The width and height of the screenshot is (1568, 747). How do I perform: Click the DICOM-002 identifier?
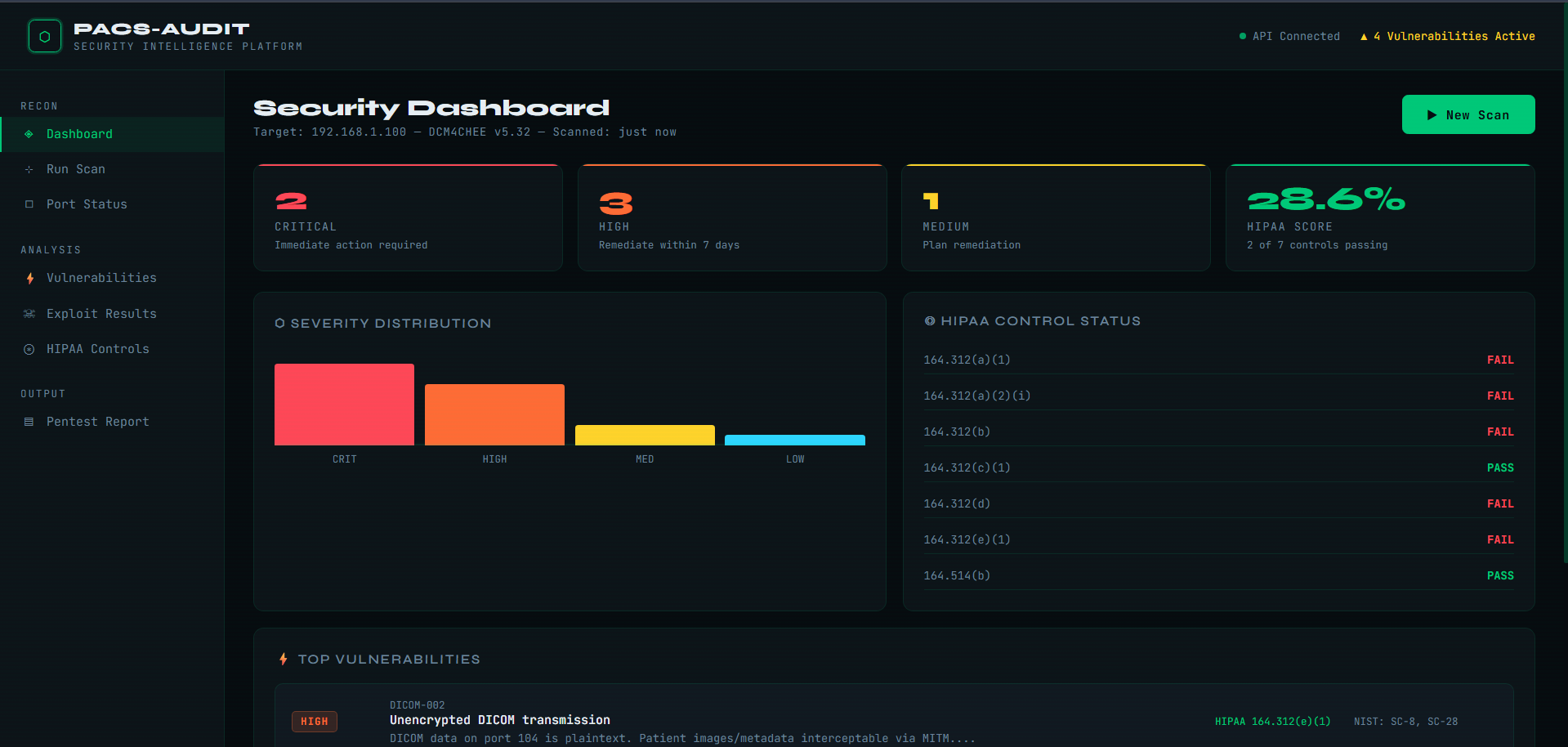point(418,705)
